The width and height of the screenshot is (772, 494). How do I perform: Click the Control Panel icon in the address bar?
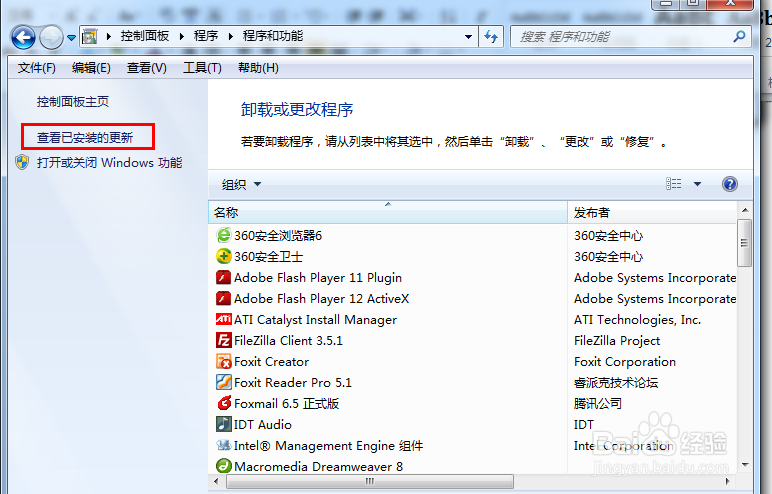pyautogui.click(x=89, y=36)
